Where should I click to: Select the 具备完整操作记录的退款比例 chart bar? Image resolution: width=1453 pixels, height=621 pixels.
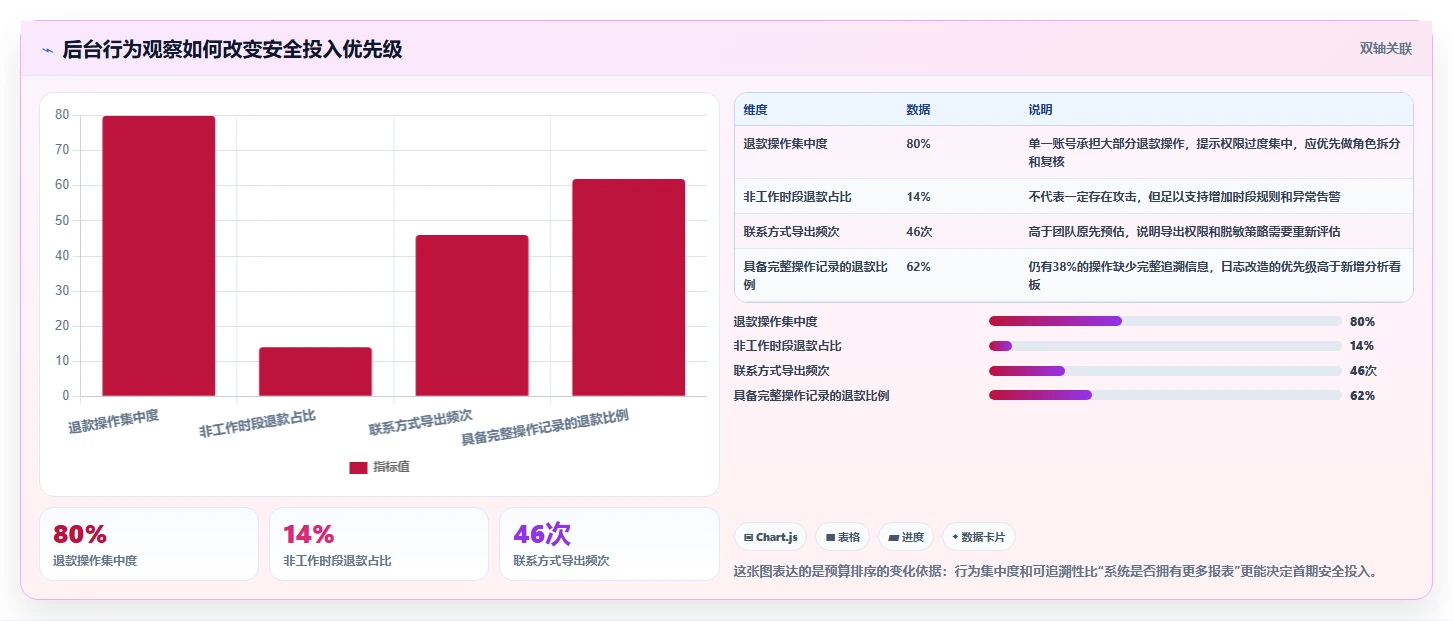(x=628, y=288)
